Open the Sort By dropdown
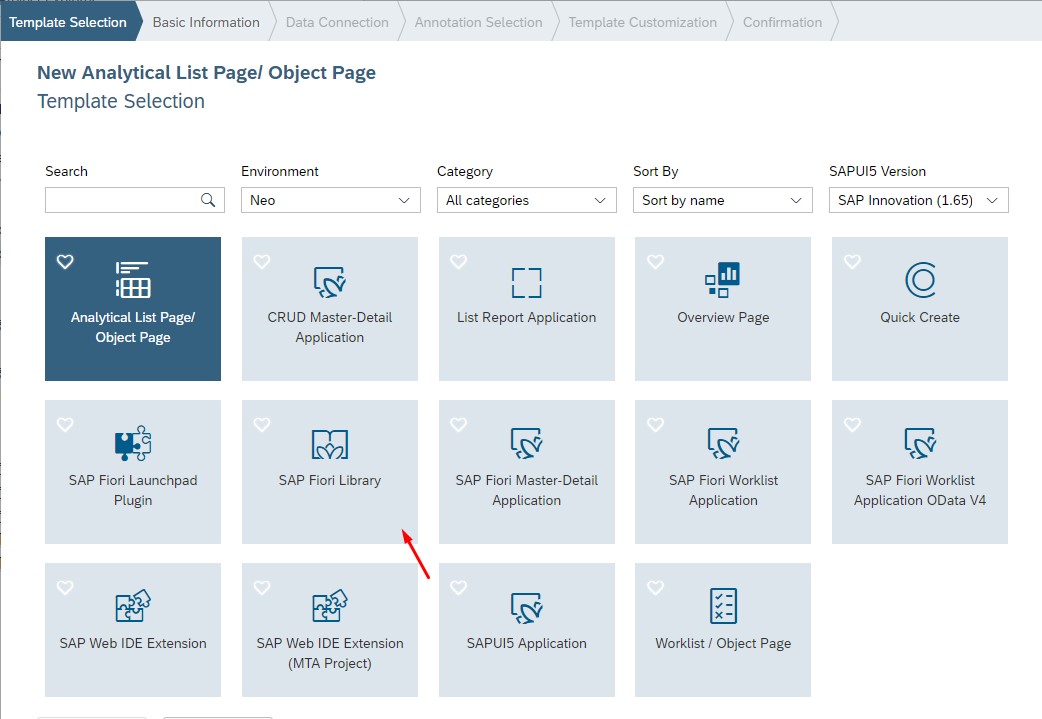The height and width of the screenshot is (719, 1042). click(x=722, y=200)
